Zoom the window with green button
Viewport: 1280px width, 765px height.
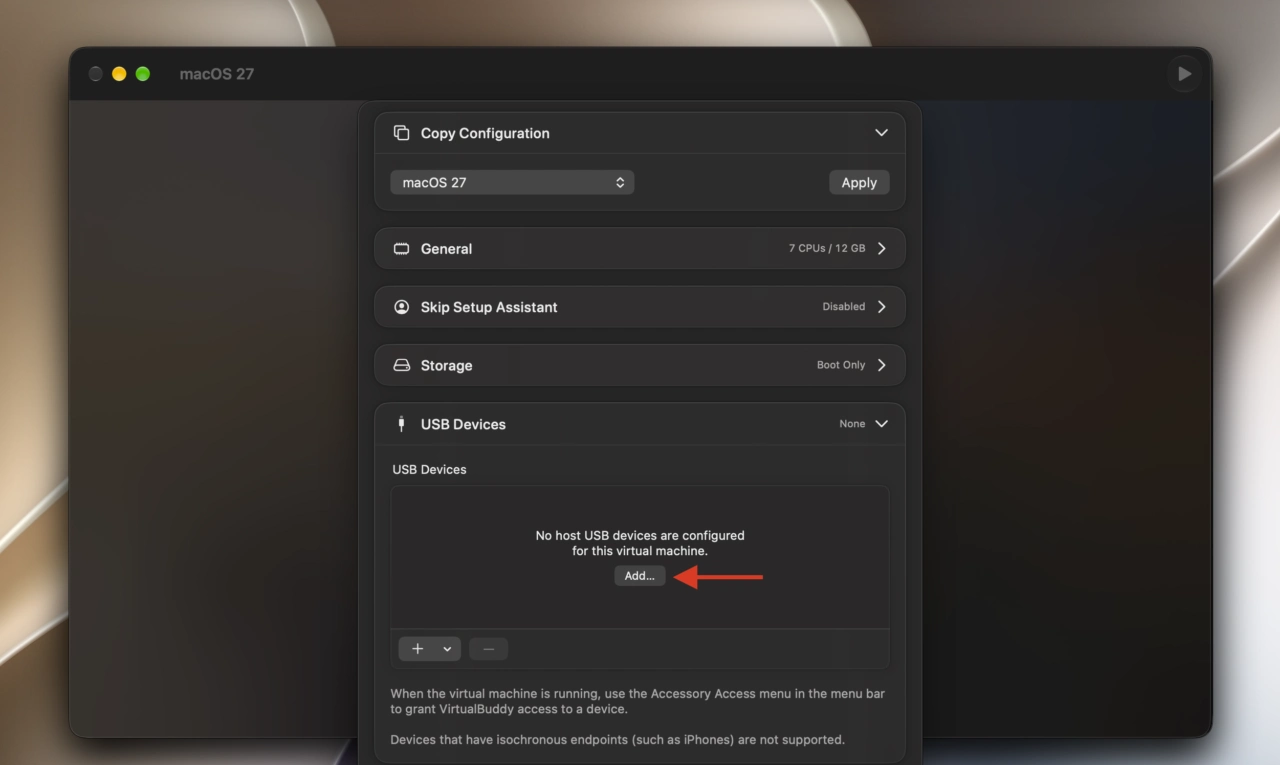[143, 74]
